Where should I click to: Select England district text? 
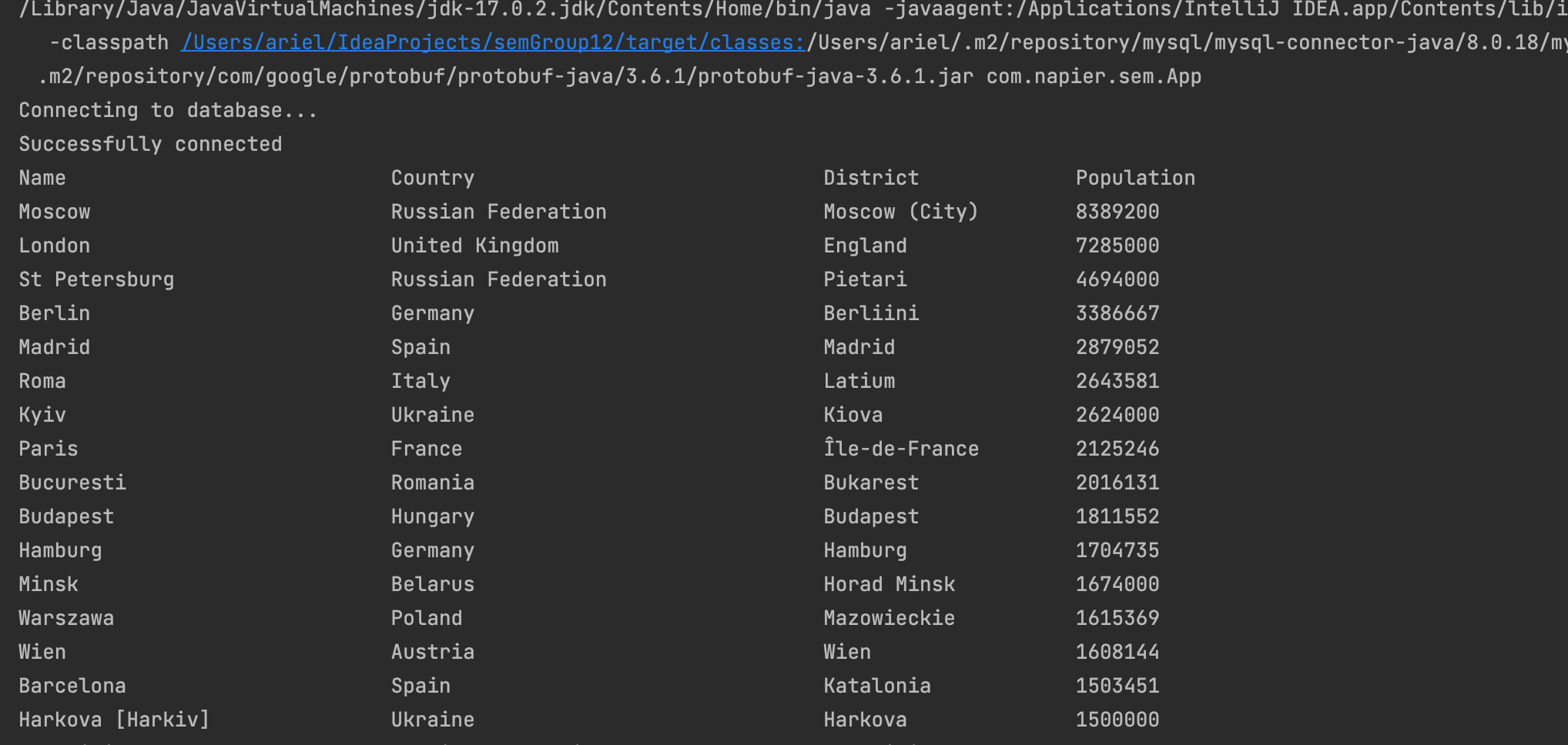[x=865, y=246]
